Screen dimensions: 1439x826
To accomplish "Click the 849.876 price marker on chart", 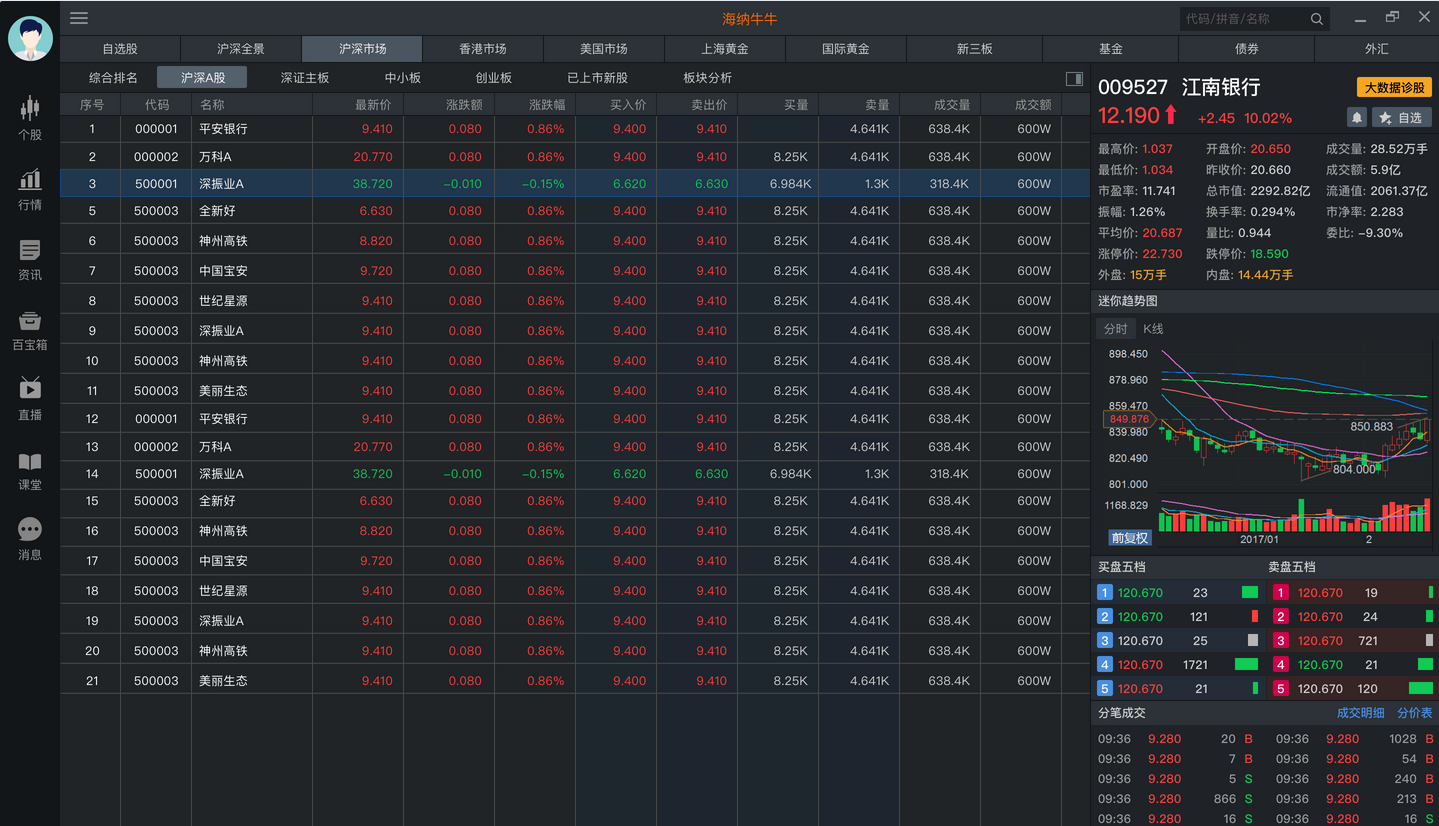I will [1128, 419].
